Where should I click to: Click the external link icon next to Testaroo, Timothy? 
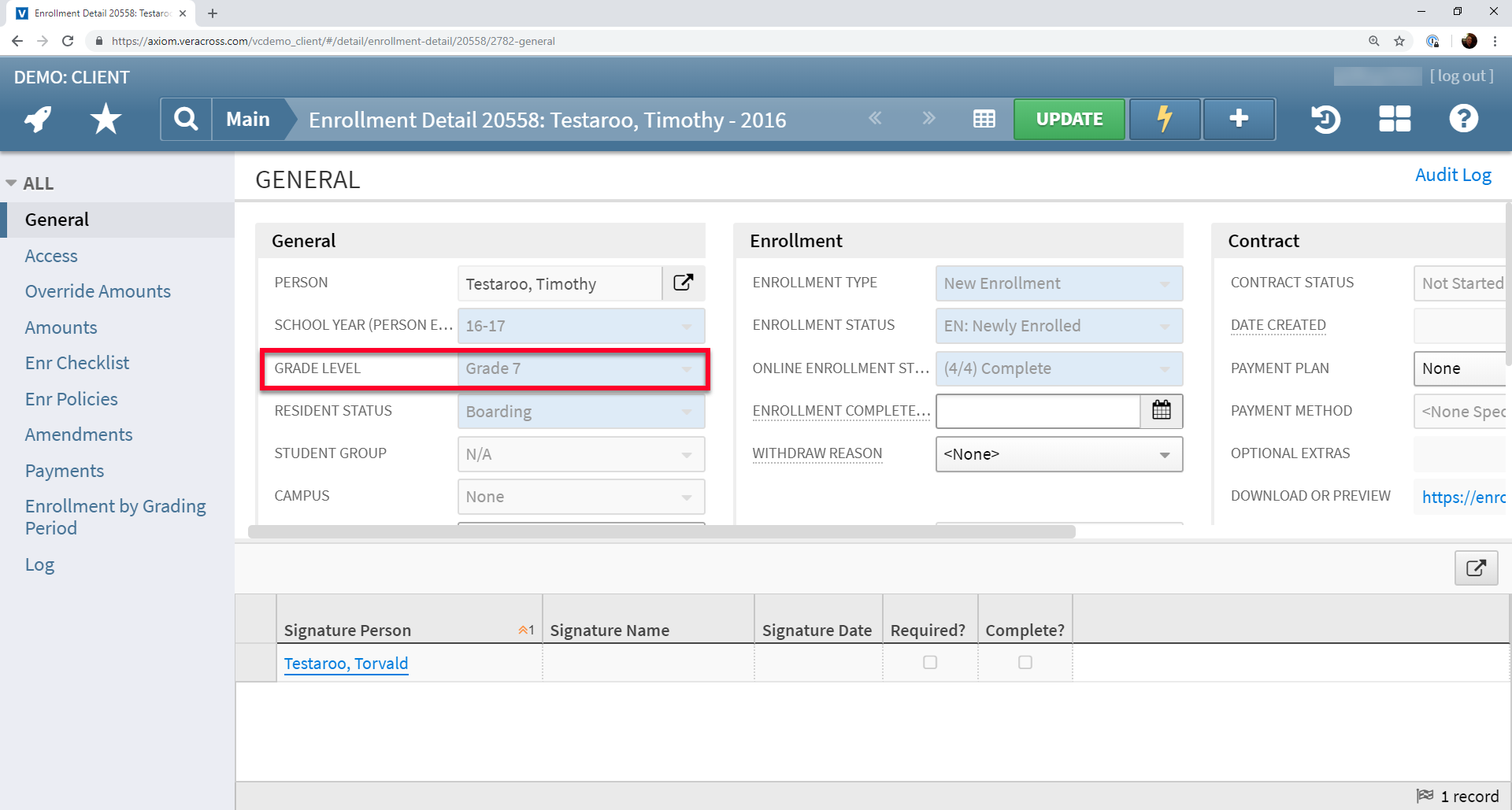click(682, 283)
